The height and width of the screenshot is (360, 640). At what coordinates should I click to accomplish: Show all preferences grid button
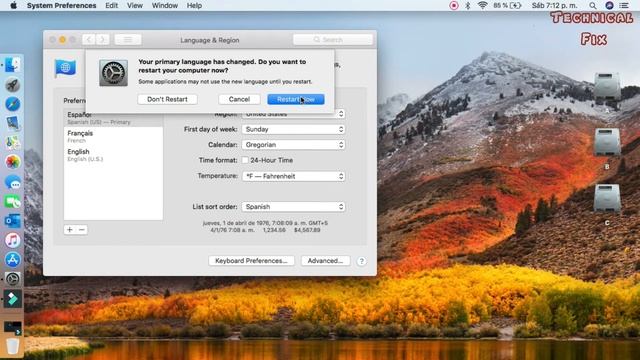coord(128,40)
